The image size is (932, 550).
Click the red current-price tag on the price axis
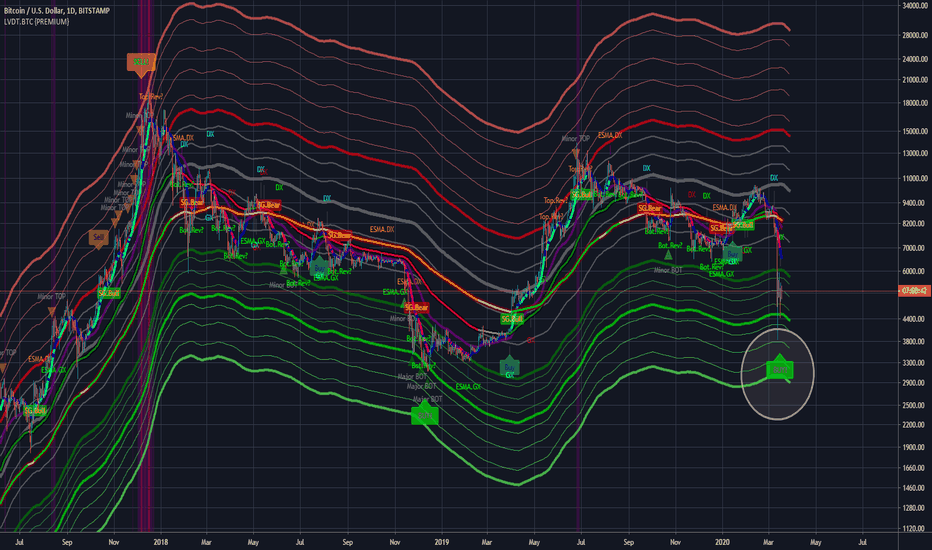pos(914,291)
